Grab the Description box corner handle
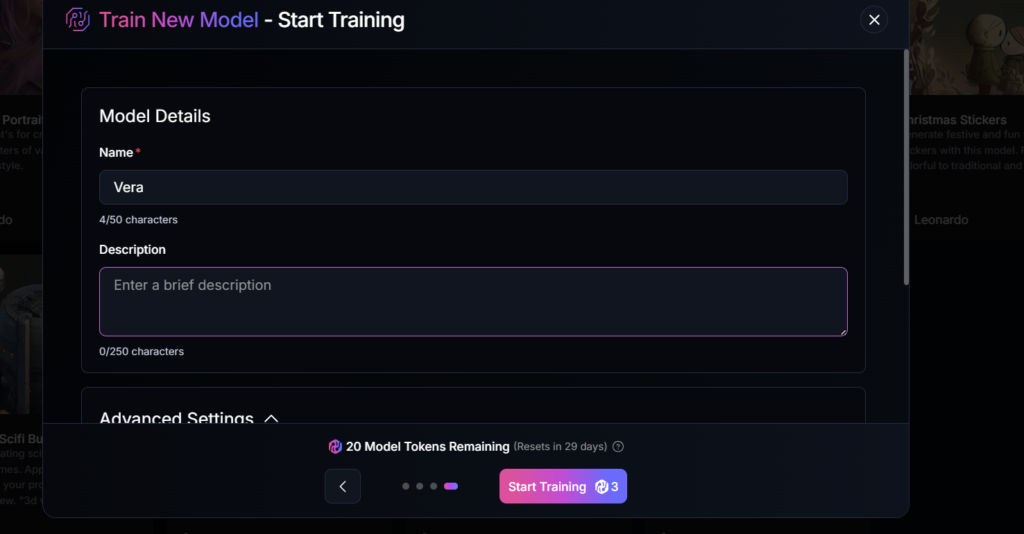Viewport: 1024px width, 534px height. (843, 332)
